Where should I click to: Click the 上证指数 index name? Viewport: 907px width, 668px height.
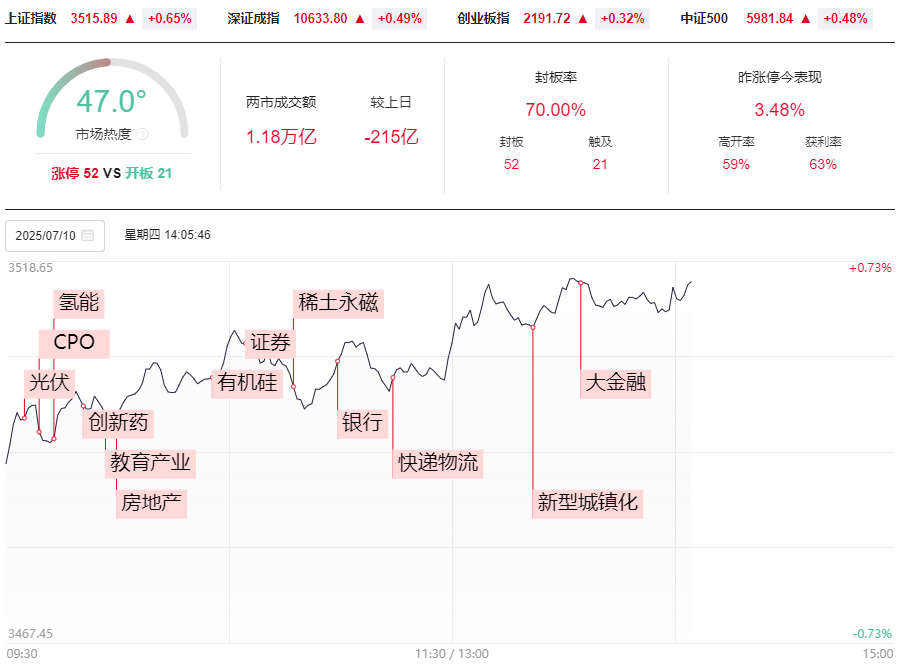[x=31, y=19]
